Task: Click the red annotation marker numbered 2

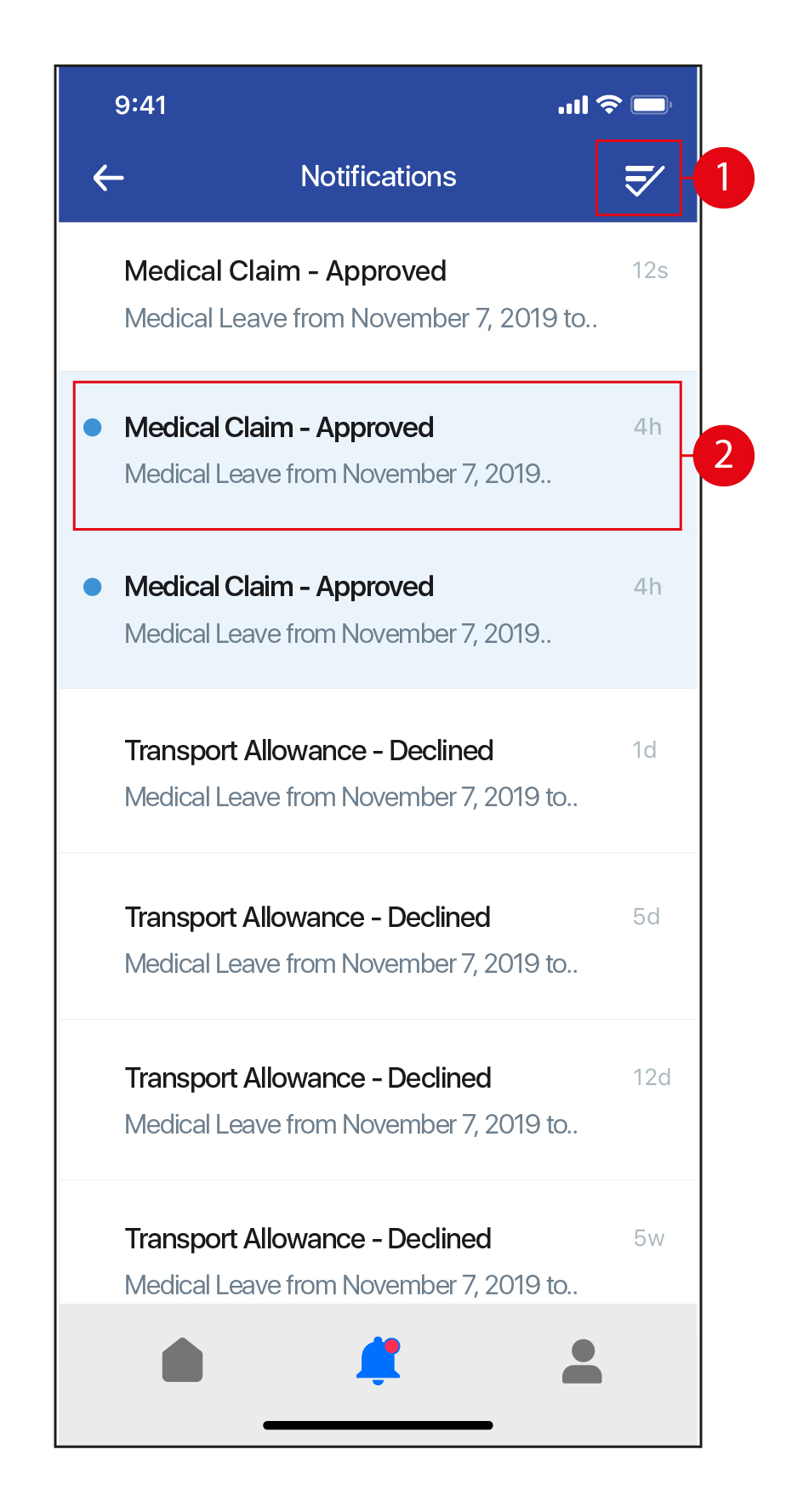Action: [723, 456]
